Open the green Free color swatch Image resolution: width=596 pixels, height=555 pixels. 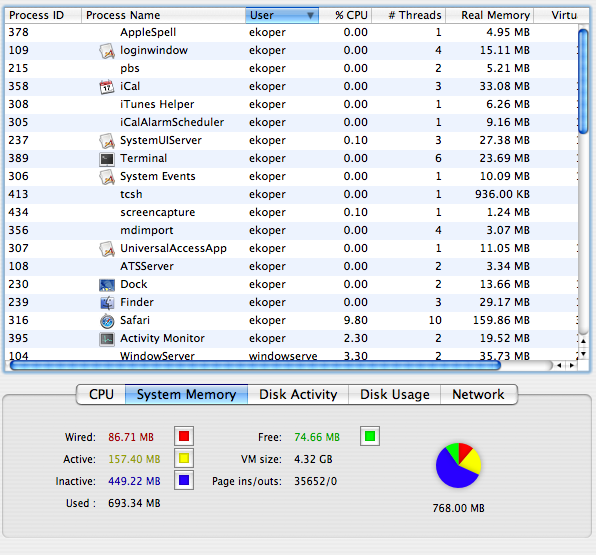pyautogui.click(x=370, y=436)
